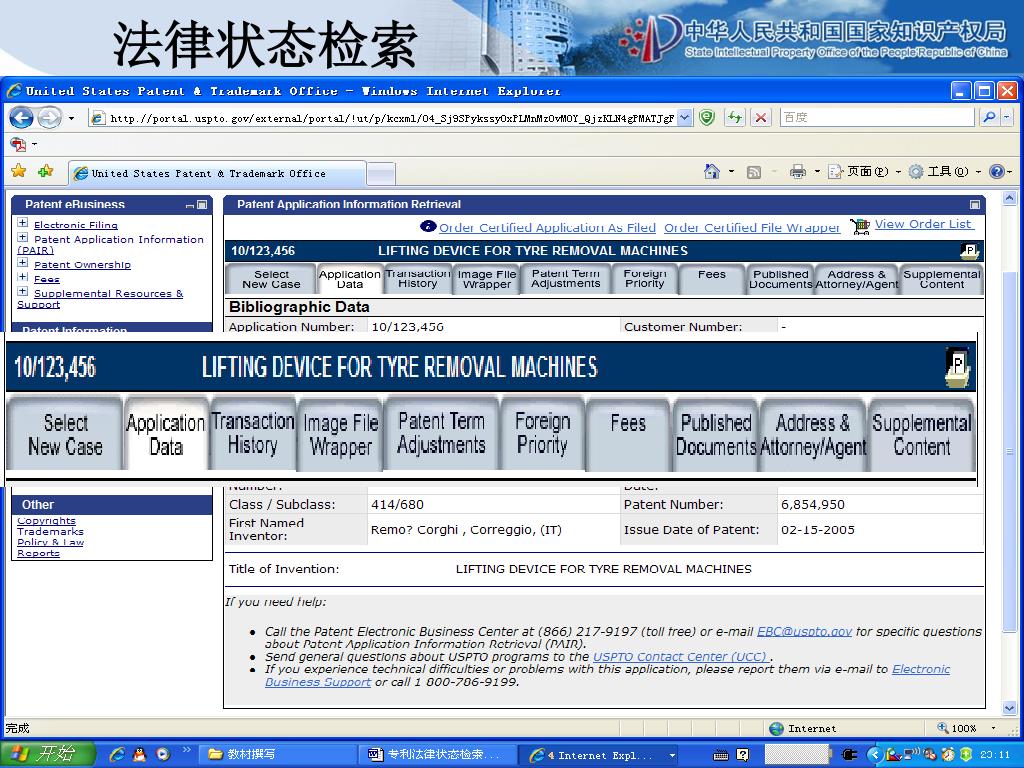Click the Print icon in the command bar
Screen dimensions: 1024x768
(x=797, y=172)
